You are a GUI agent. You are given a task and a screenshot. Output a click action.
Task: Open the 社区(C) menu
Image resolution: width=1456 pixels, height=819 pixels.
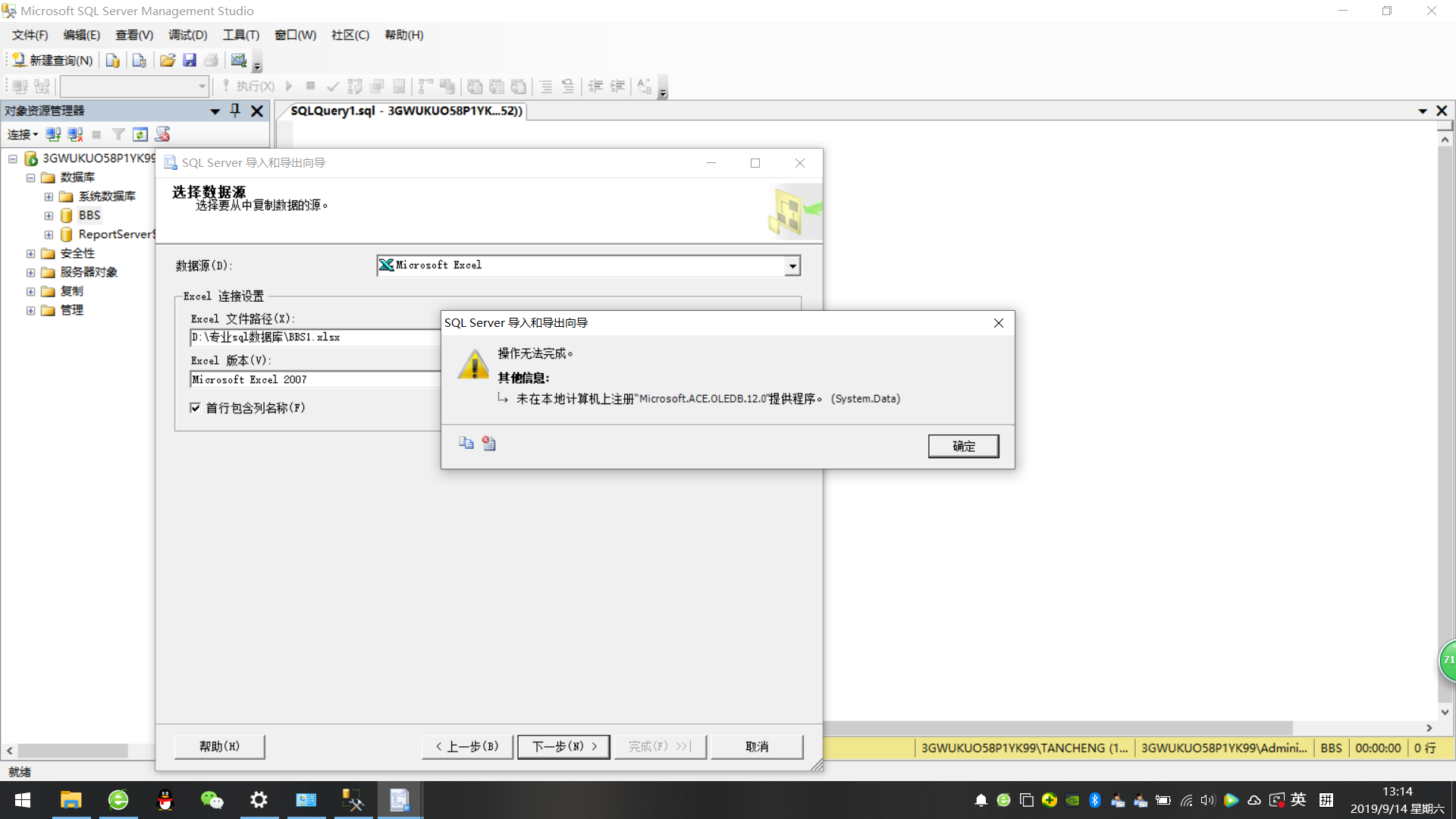[x=350, y=35]
